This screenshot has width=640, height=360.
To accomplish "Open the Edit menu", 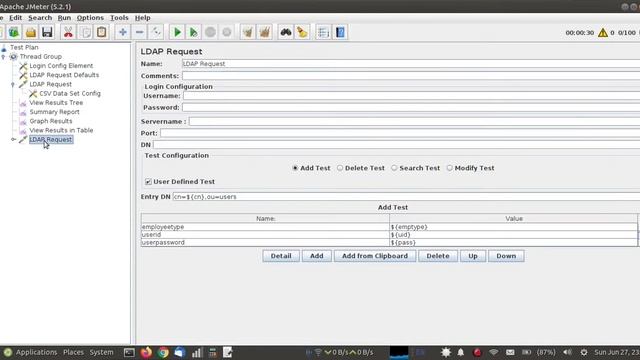I will pyautogui.click(x=16, y=18).
